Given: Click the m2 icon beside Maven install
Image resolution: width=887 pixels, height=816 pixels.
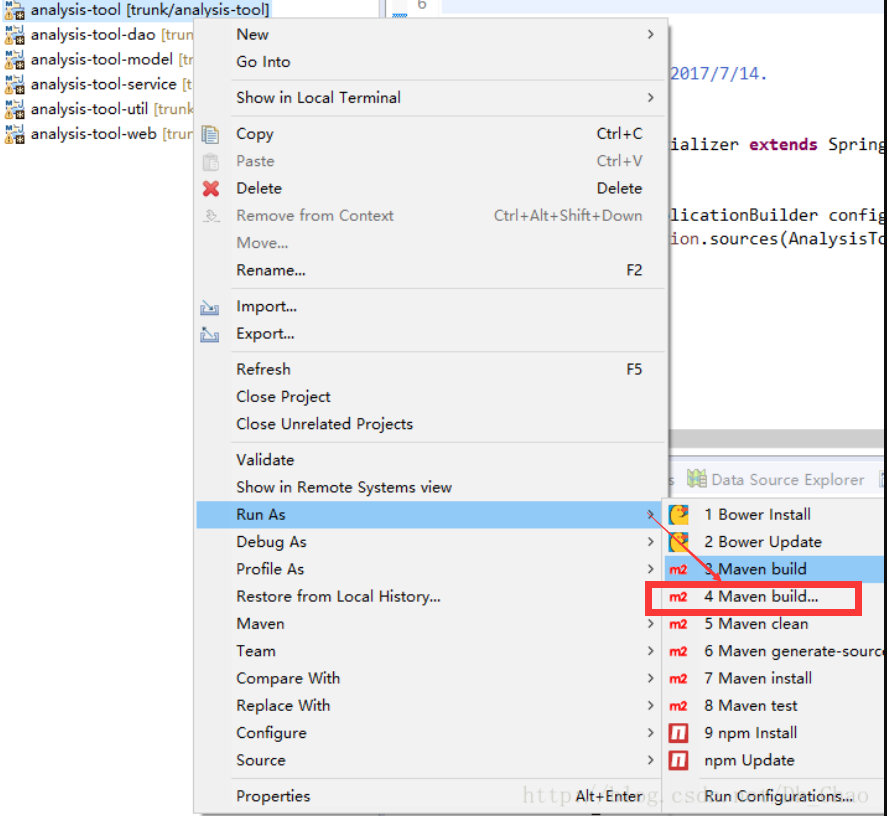Looking at the screenshot, I should coord(678,678).
